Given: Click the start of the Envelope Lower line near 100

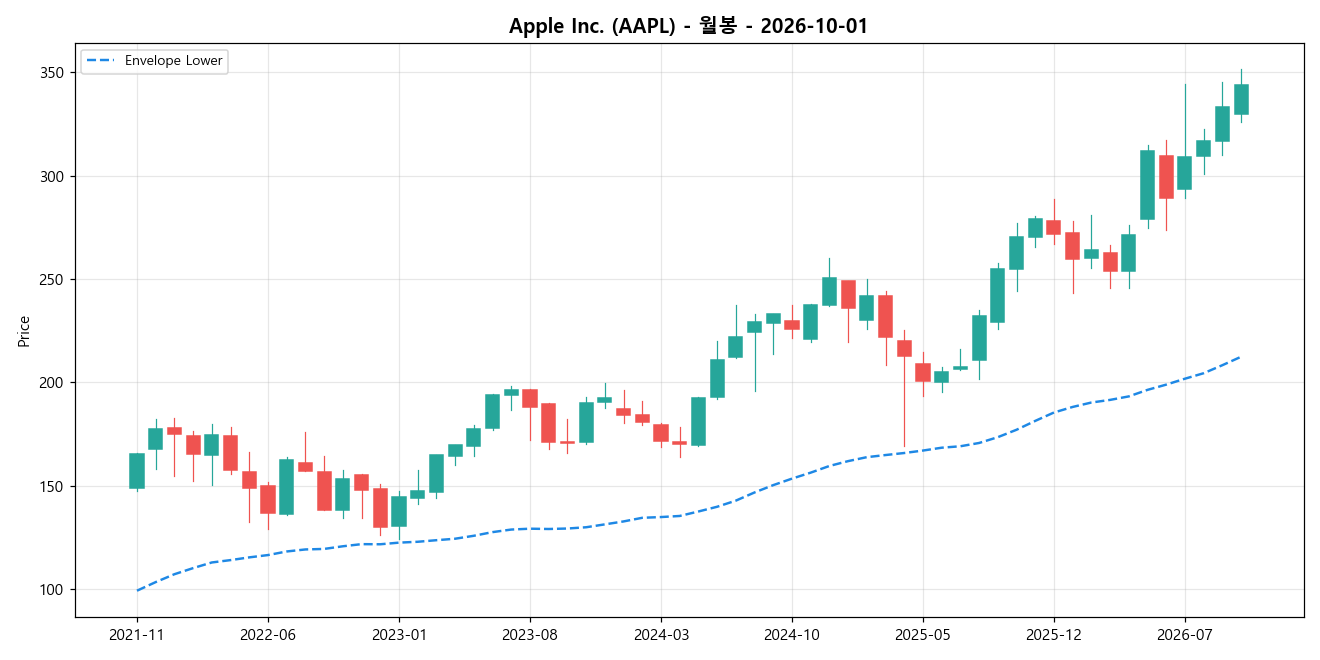Looking at the screenshot, I should tap(137, 590).
